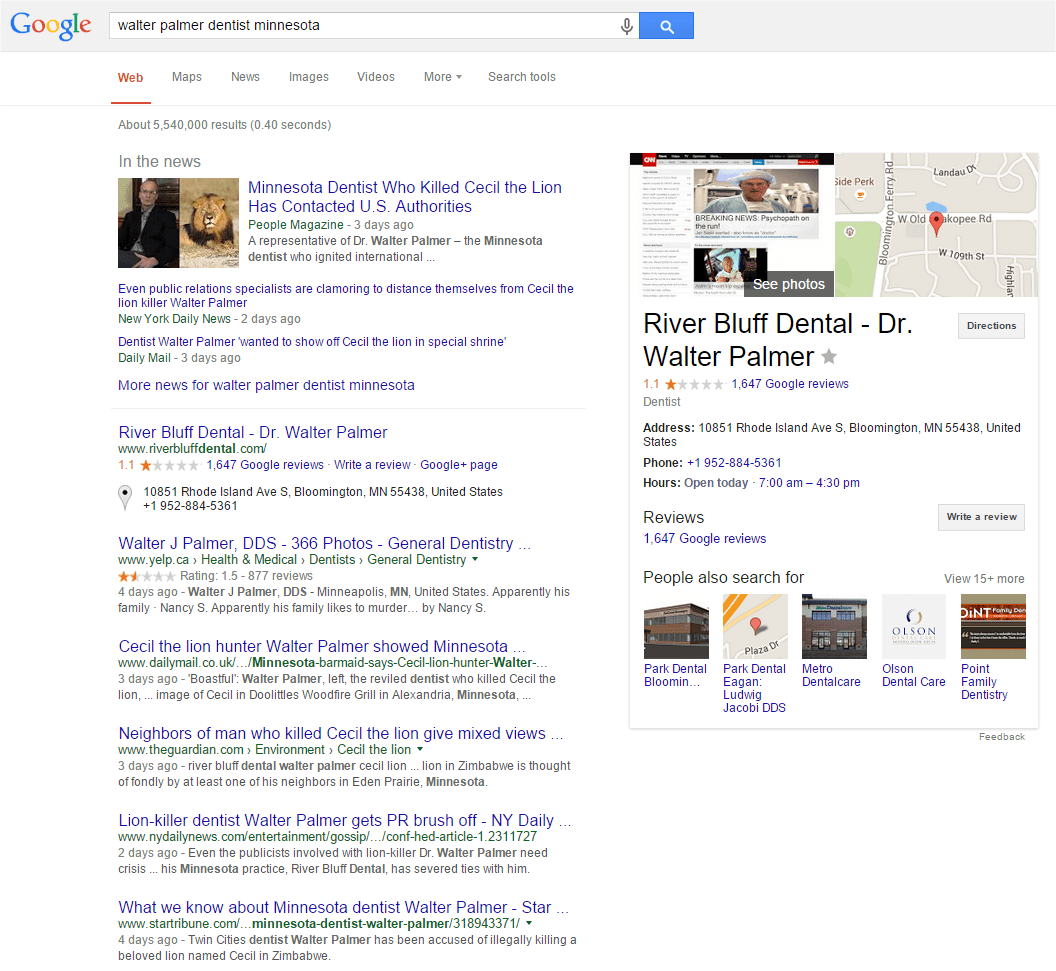The image size is (1056, 971).
Task: Click the Metro Dentalcare building image
Action: (x=834, y=626)
